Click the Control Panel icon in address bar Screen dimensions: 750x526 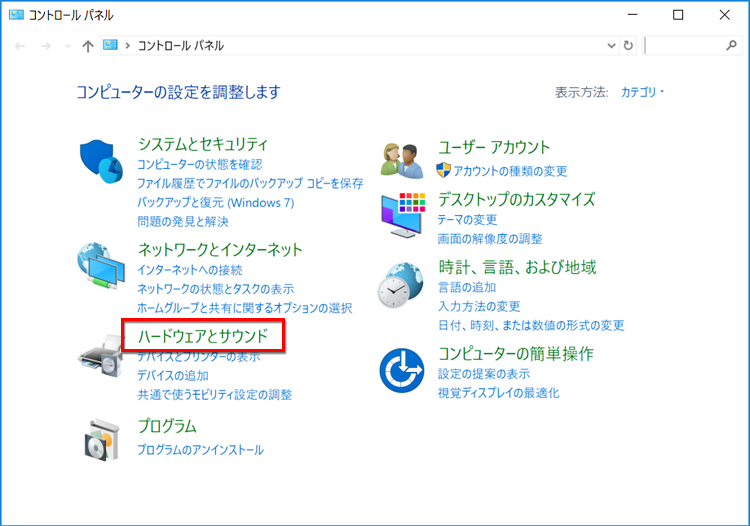pos(110,45)
